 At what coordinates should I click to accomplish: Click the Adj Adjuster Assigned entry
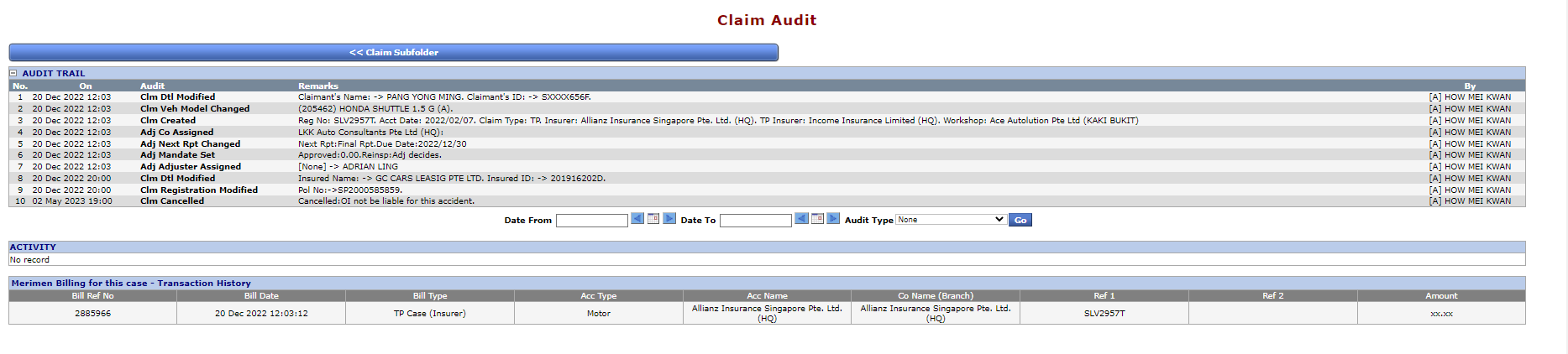pyautogui.click(x=190, y=167)
